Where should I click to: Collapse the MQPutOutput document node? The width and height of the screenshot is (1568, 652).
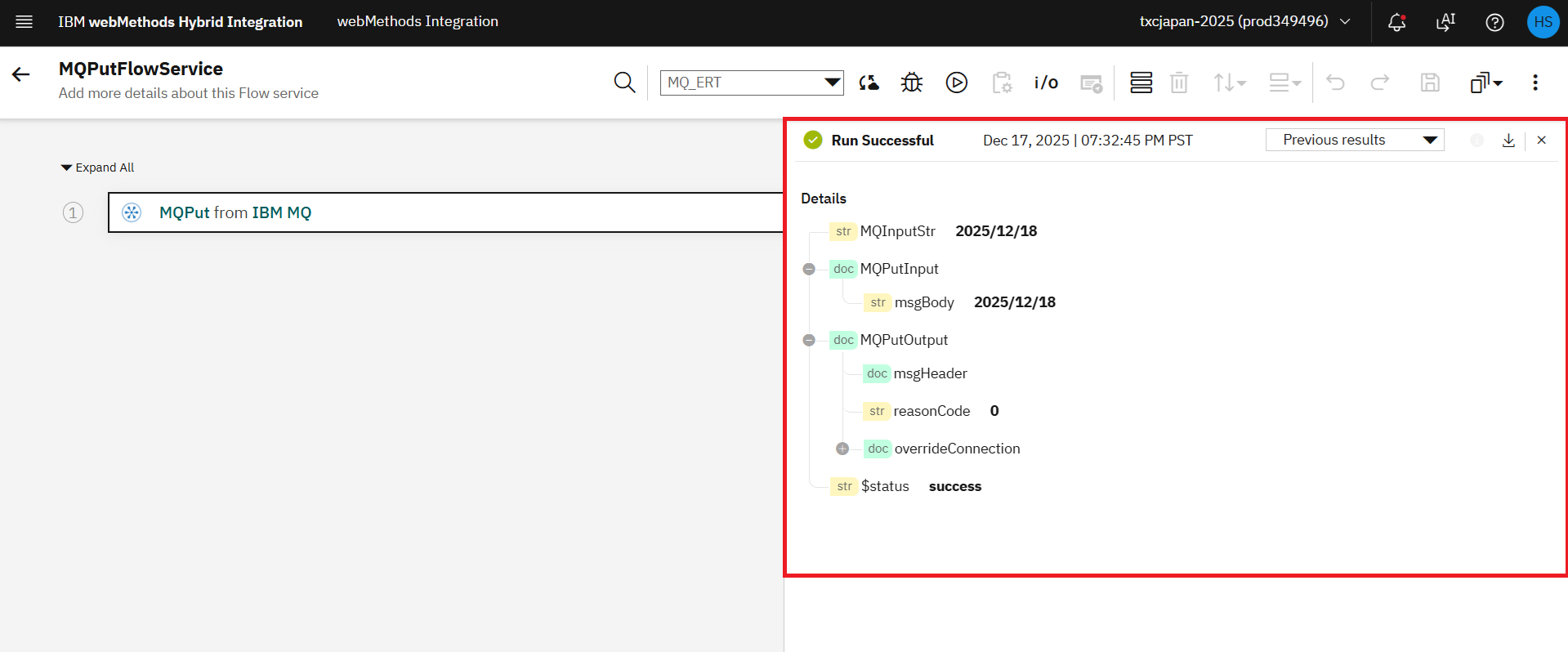pos(809,340)
